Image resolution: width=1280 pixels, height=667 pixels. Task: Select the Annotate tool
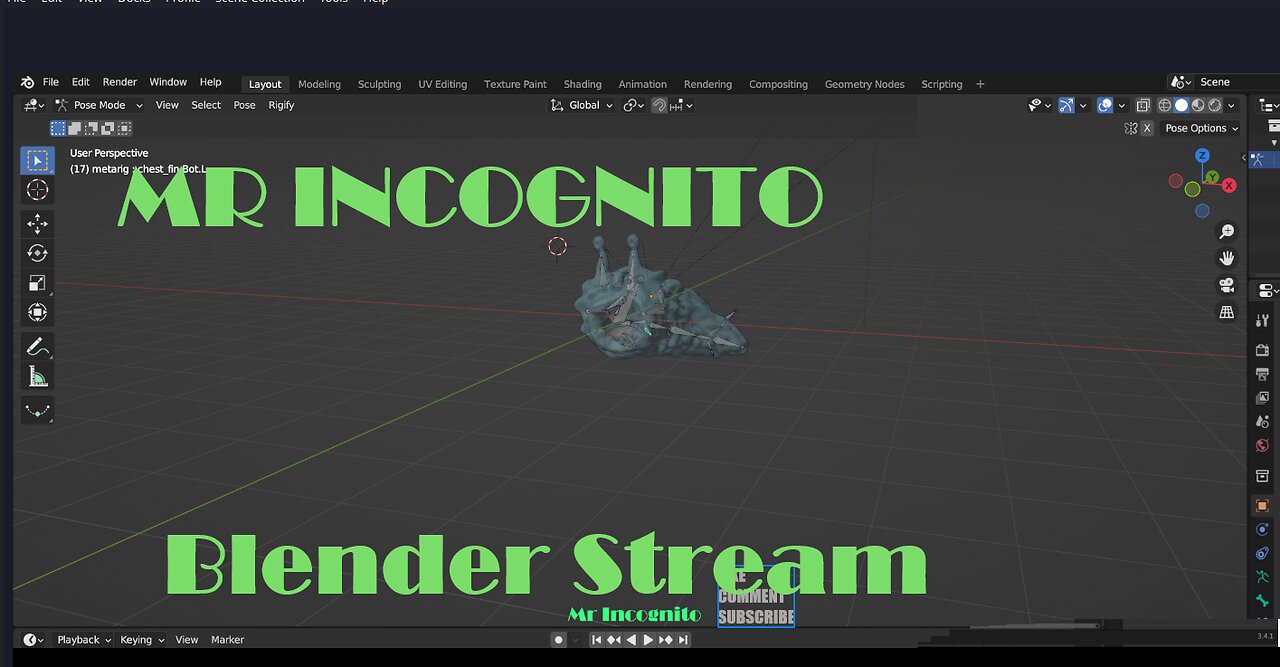(x=38, y=347)
